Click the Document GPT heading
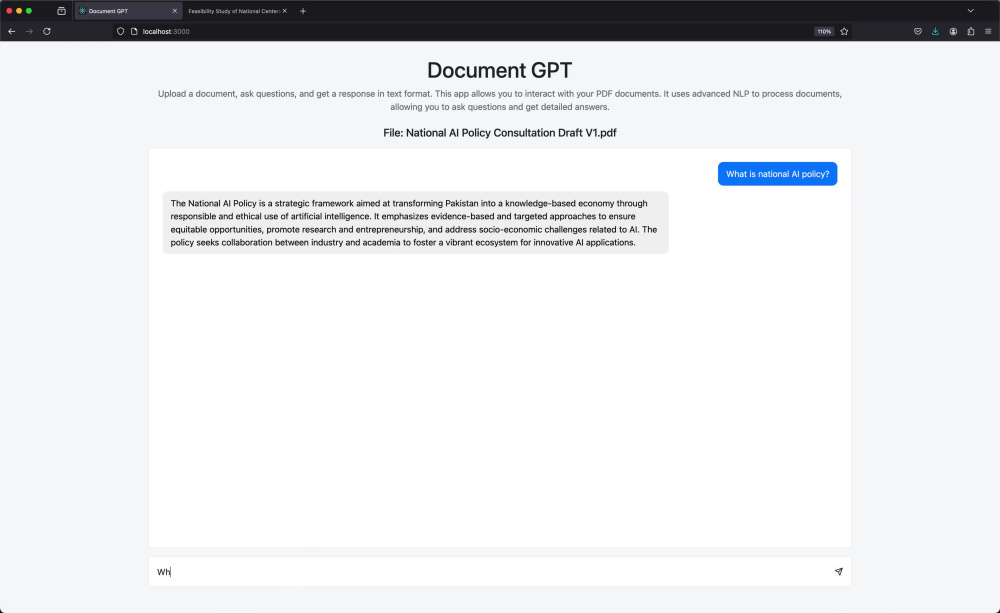The height and width of the screenshot is (613, 1000). [x=499, y=70]
